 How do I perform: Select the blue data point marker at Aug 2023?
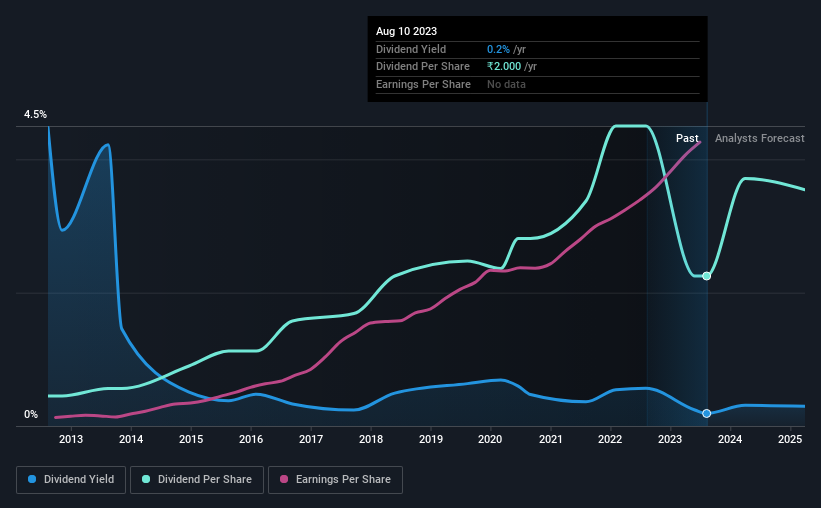click(x=706, y=414)
